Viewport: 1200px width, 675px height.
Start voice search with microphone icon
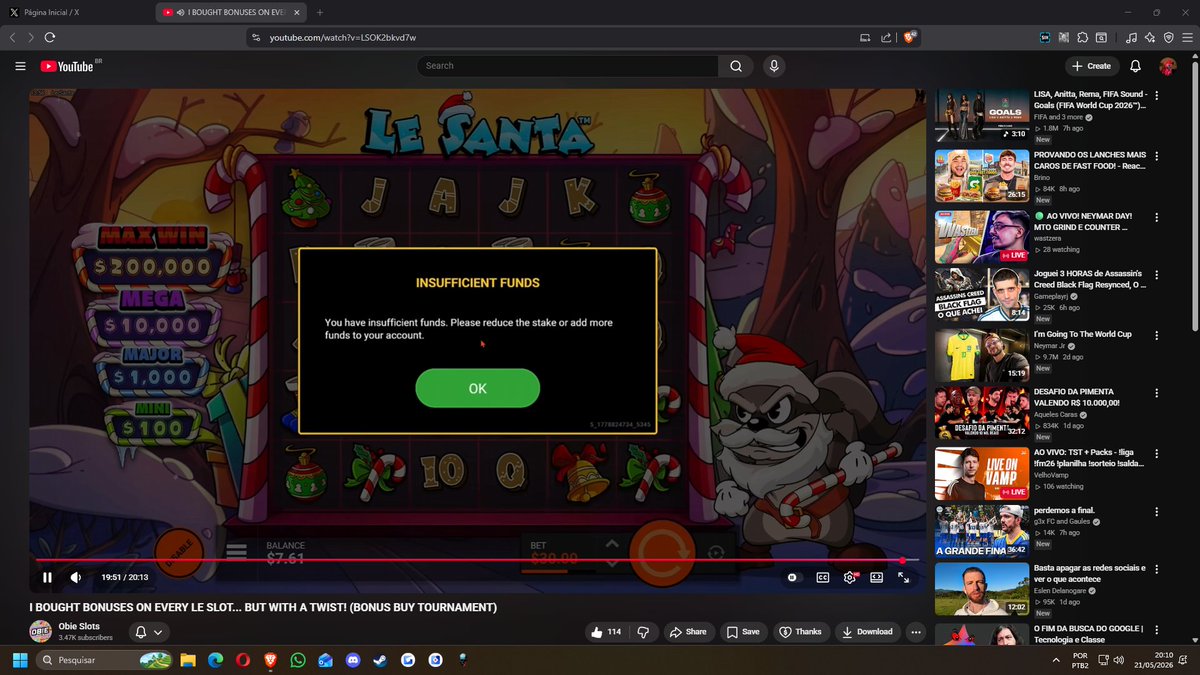[x=773, y=66]
